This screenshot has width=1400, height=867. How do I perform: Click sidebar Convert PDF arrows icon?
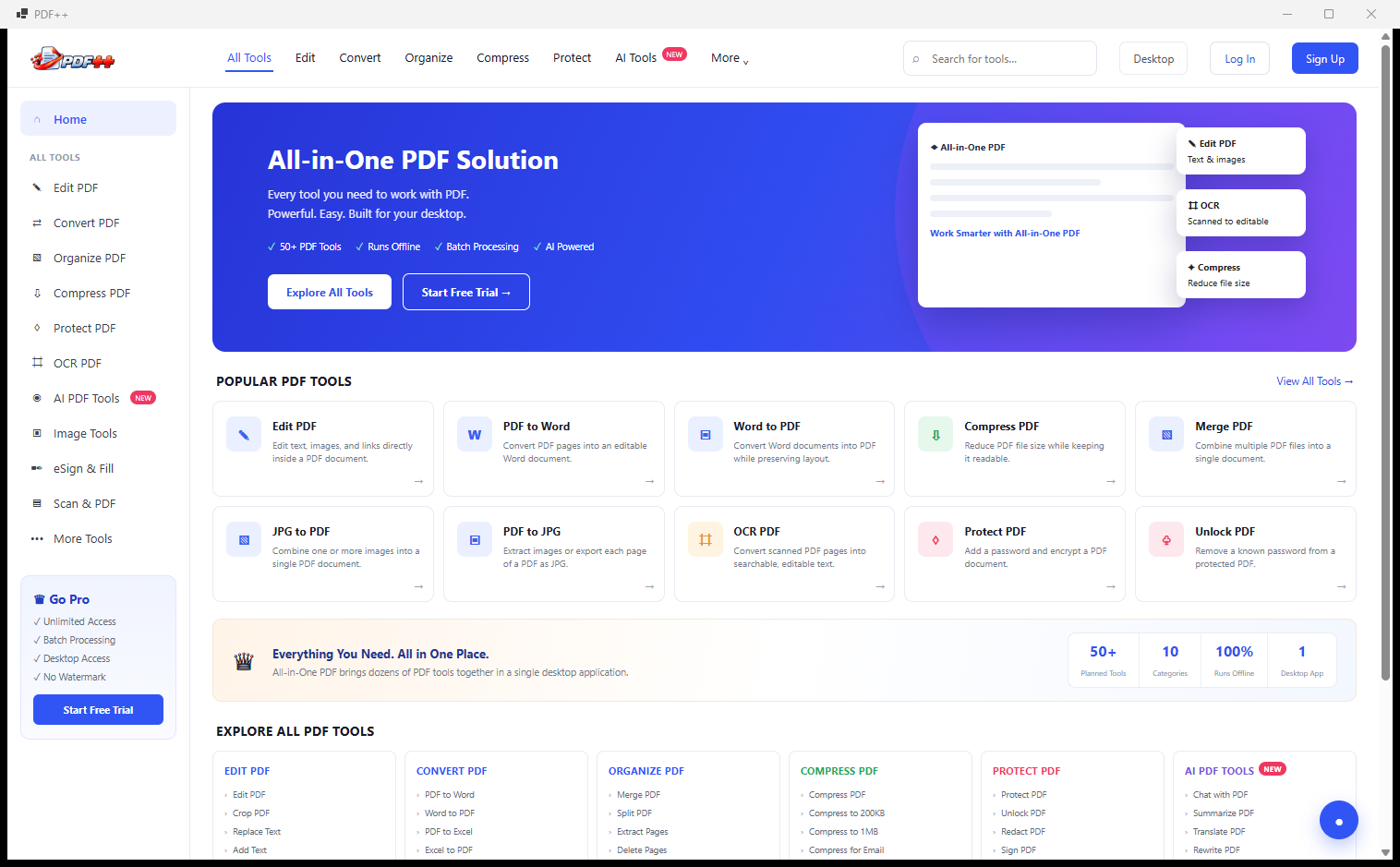click(37, 223)
